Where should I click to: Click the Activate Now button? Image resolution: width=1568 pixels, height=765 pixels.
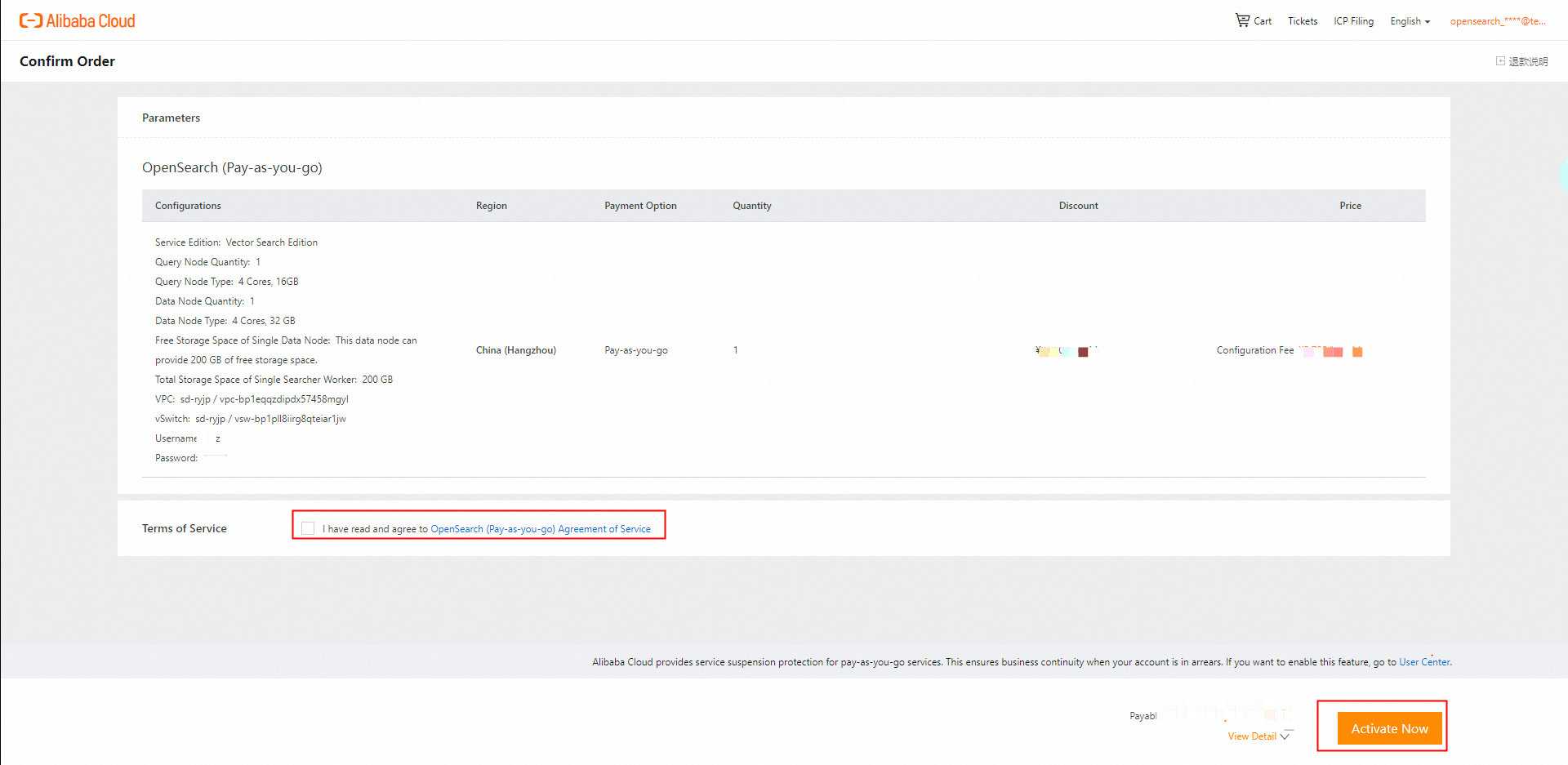[x=1389, y=728]
